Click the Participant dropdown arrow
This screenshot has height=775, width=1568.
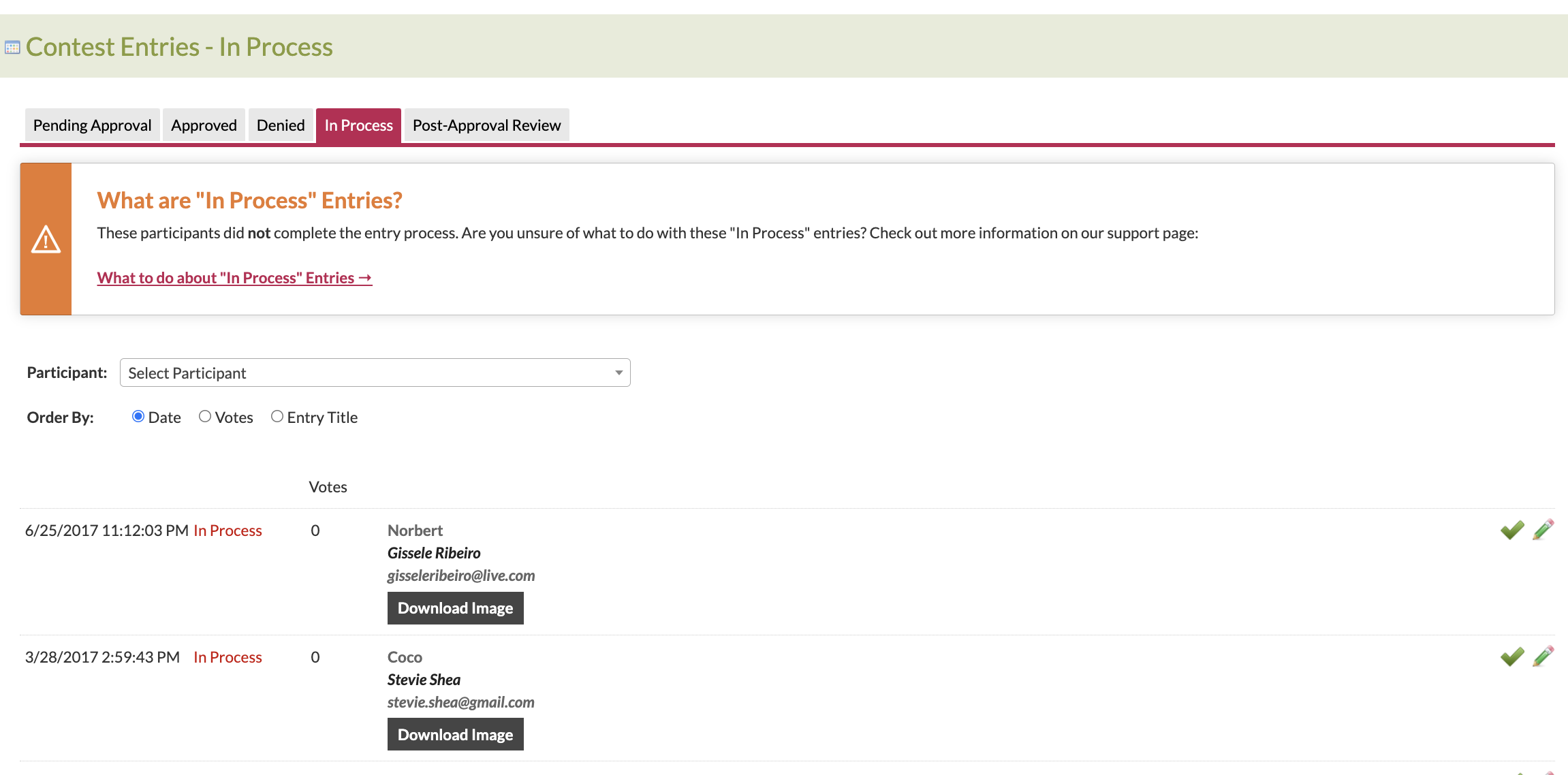(618, 373)
